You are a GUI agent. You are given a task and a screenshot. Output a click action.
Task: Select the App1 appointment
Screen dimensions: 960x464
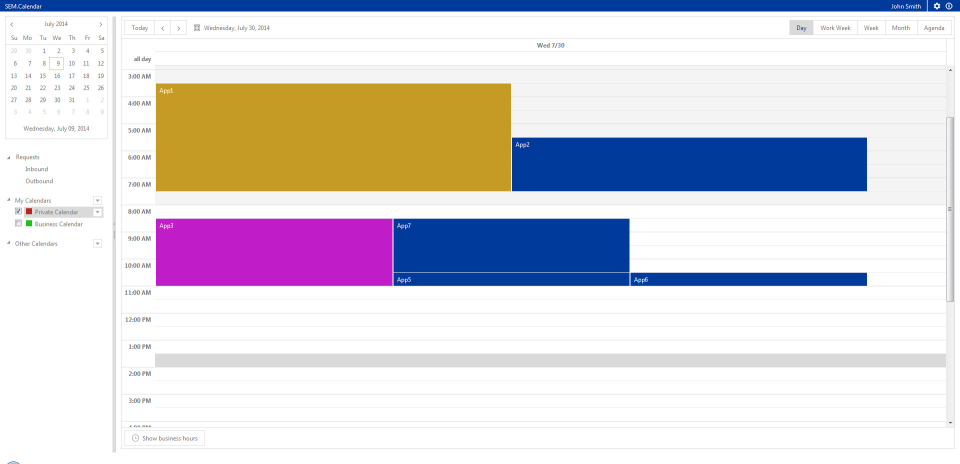click(333, 137)
